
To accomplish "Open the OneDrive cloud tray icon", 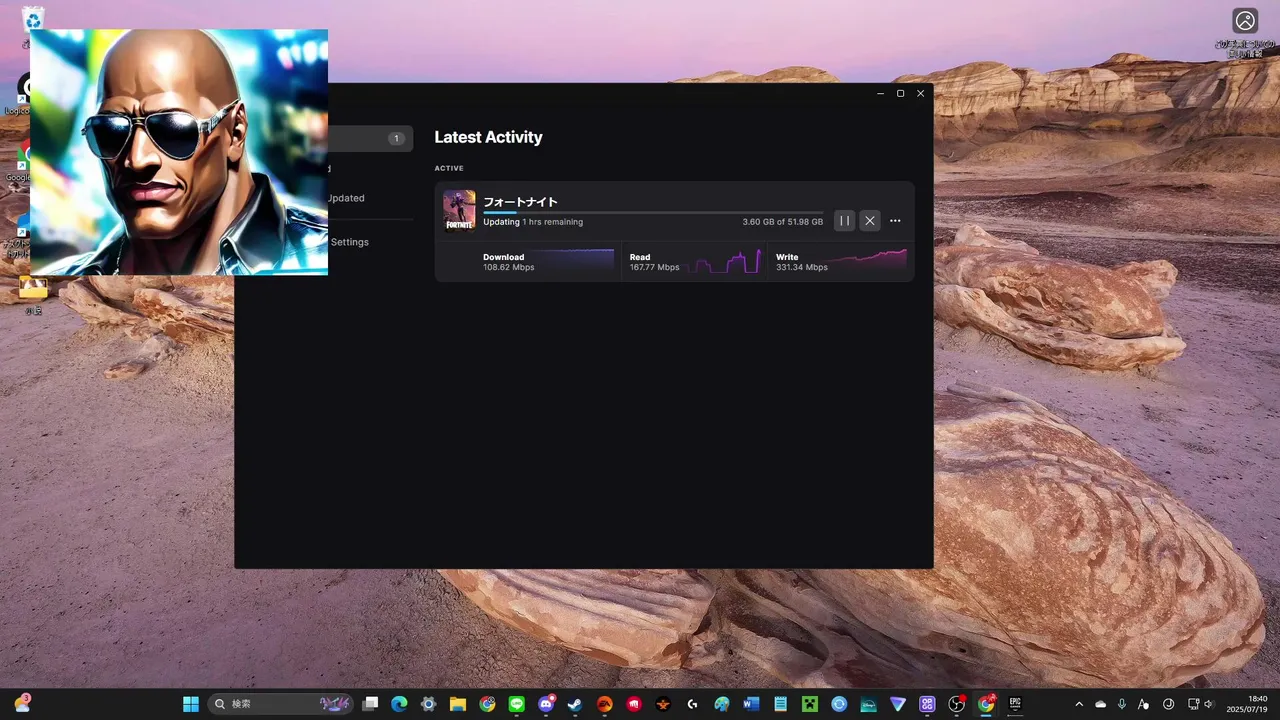I will point(1101,704).
